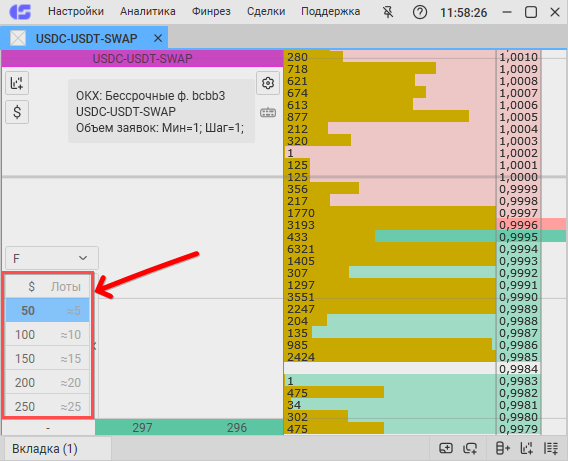Expand the F dropdown selector
The image size is (568, 461).
click(52, 258)
